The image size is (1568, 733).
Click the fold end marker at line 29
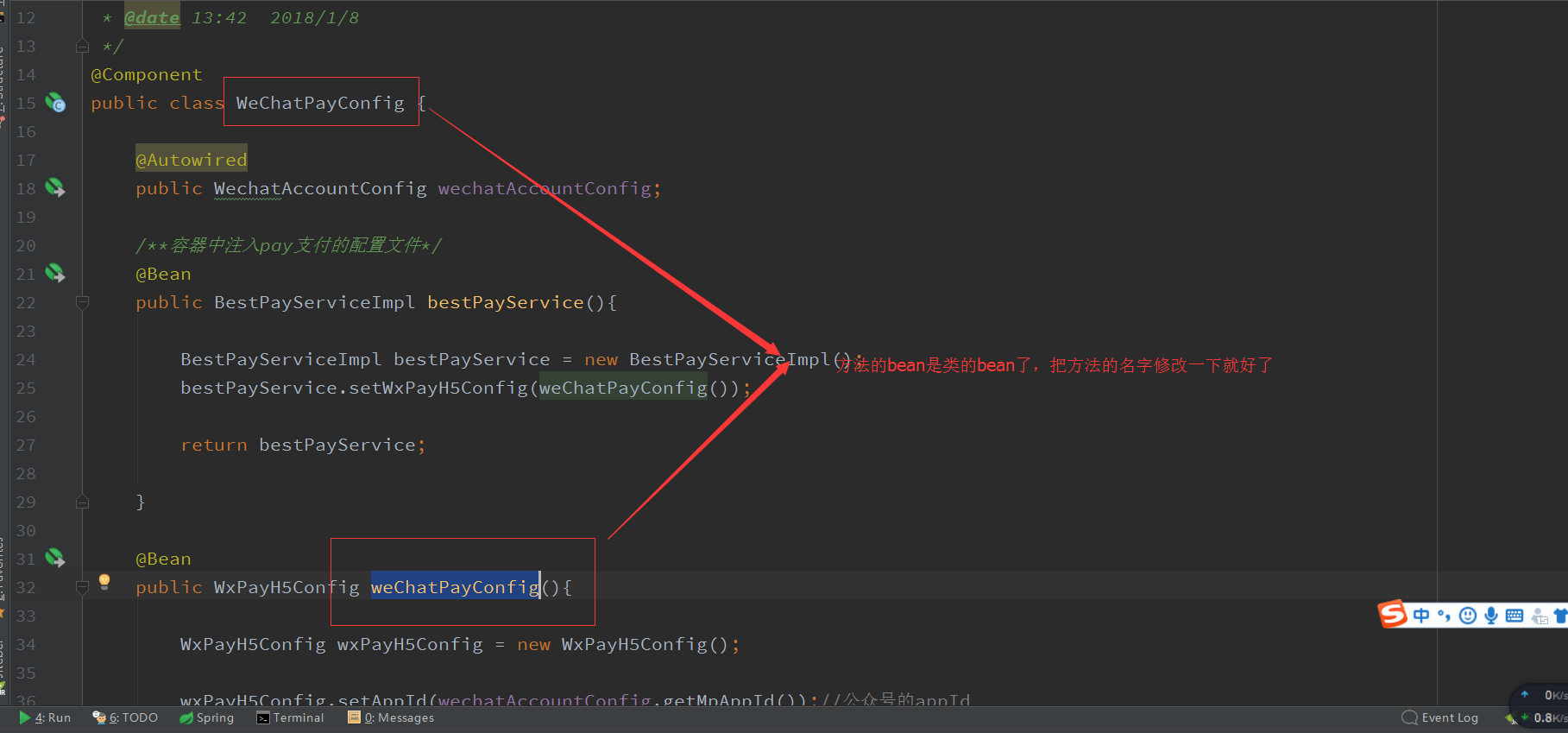(83, 502)
